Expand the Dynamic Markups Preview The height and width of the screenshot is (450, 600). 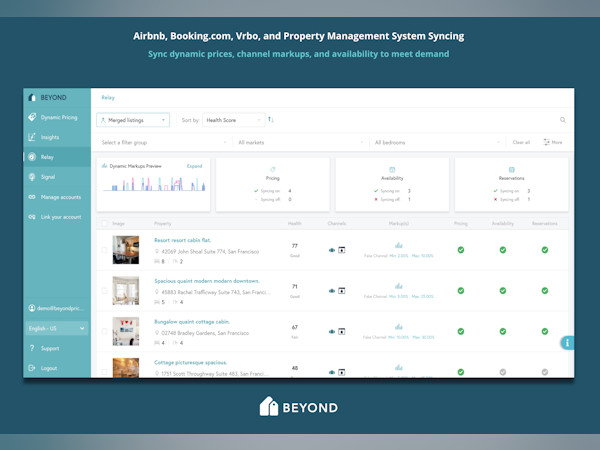[194, 166]
